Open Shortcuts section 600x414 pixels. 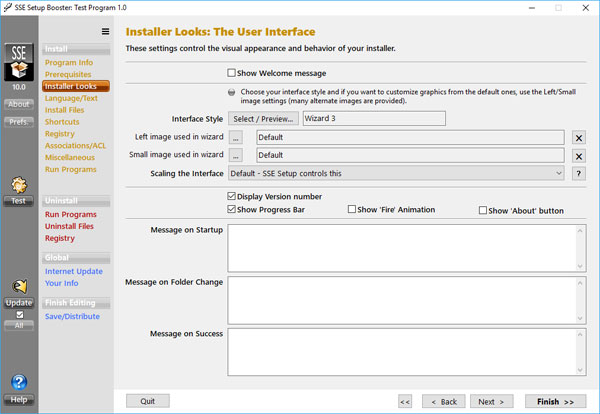pyautogui.click(x=62, y=122)
